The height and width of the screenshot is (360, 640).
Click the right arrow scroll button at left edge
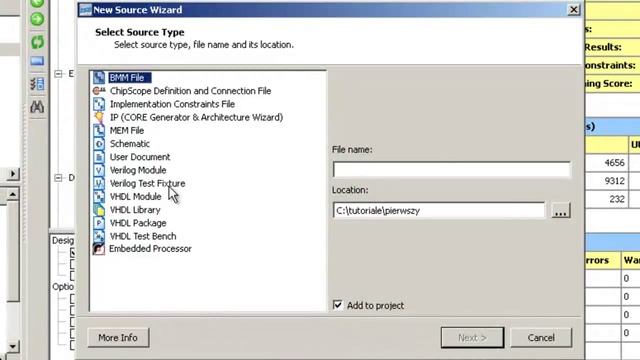pyautogui.click(x=13, y=174)
